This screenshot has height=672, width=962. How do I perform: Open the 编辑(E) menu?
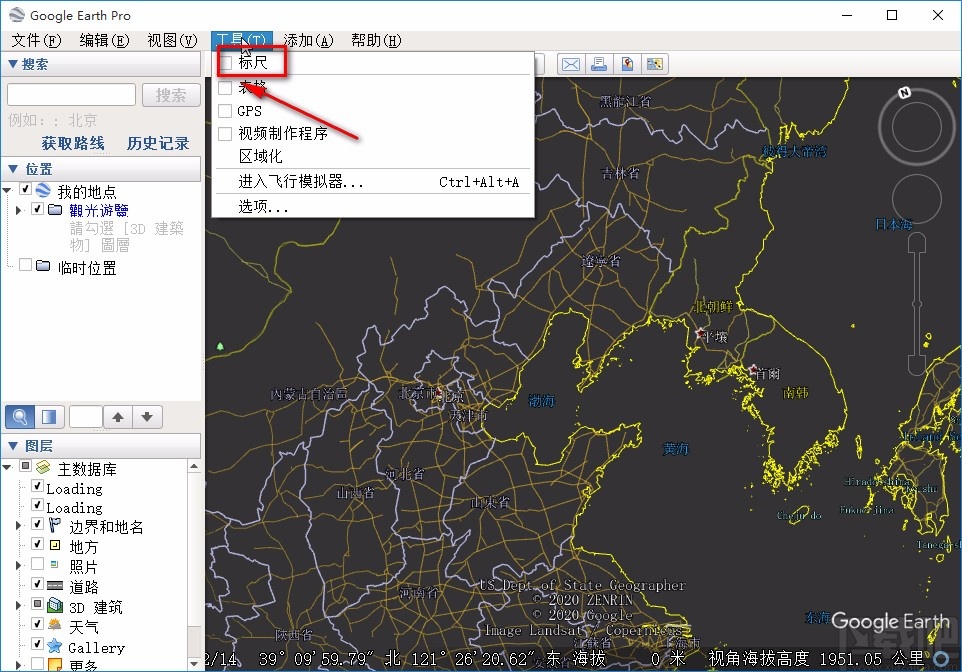[104, 41]
